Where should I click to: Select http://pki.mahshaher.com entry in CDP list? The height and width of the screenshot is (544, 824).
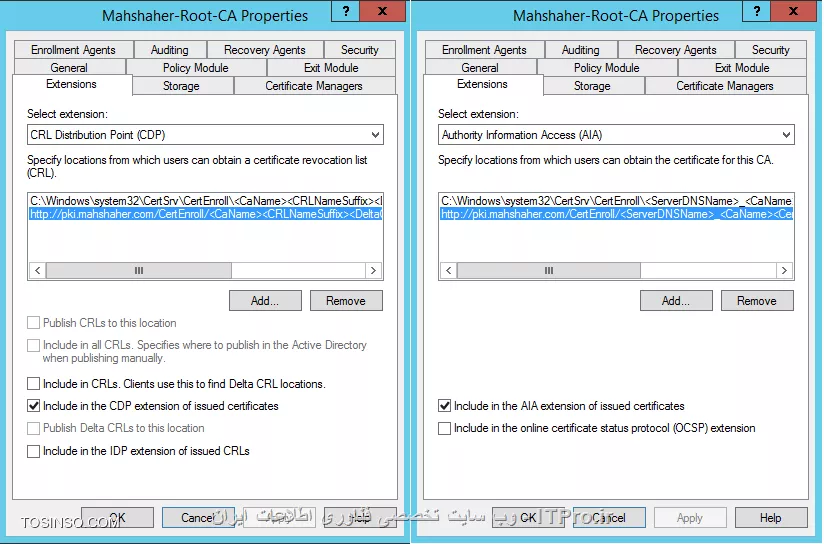point(206,214)
